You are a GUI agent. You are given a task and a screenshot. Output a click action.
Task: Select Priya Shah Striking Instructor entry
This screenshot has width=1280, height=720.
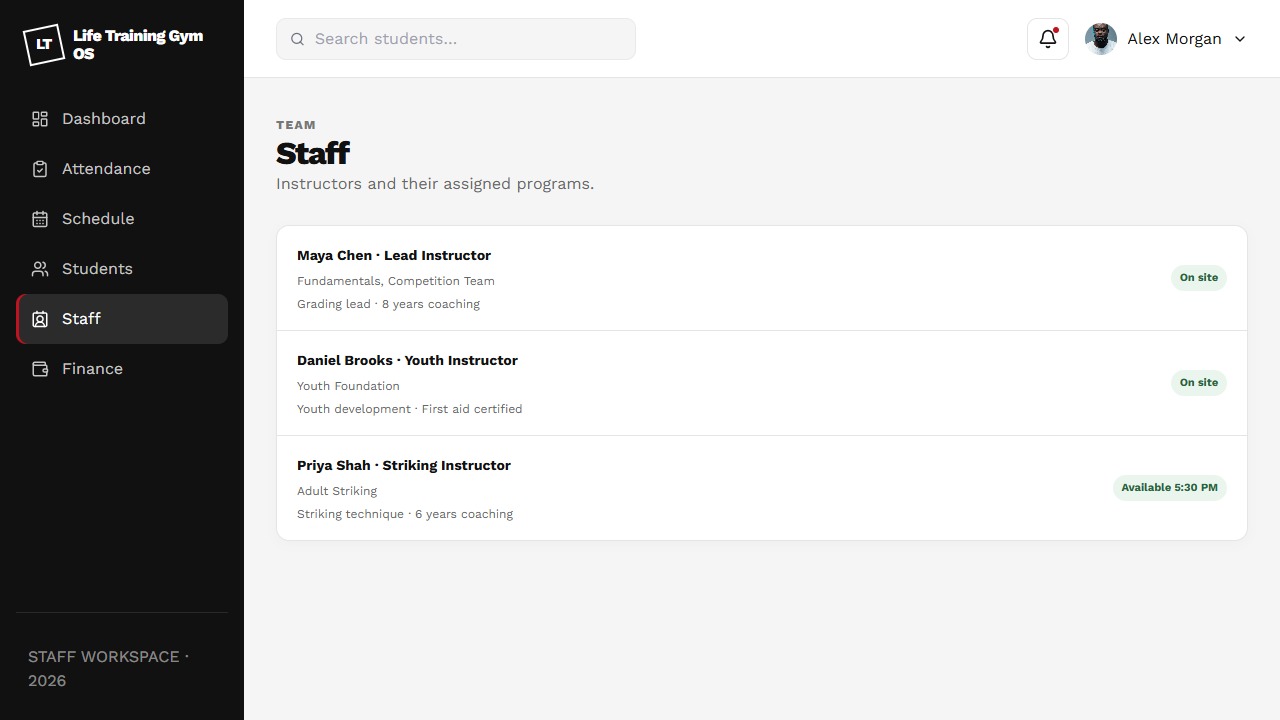click(x=762, y=488)
